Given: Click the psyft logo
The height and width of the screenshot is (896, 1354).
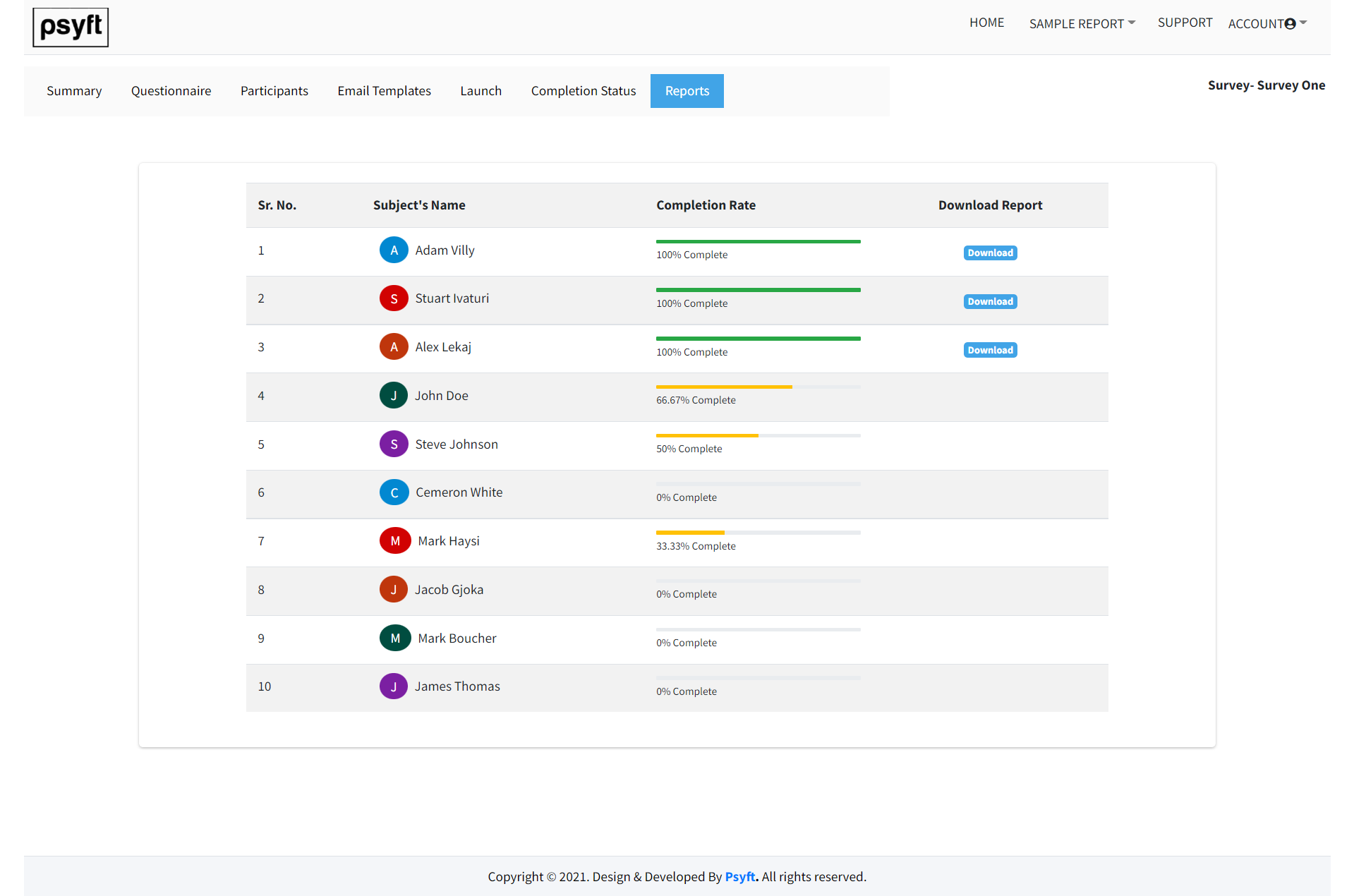Looking at the screenshot, I should point(71,28).
